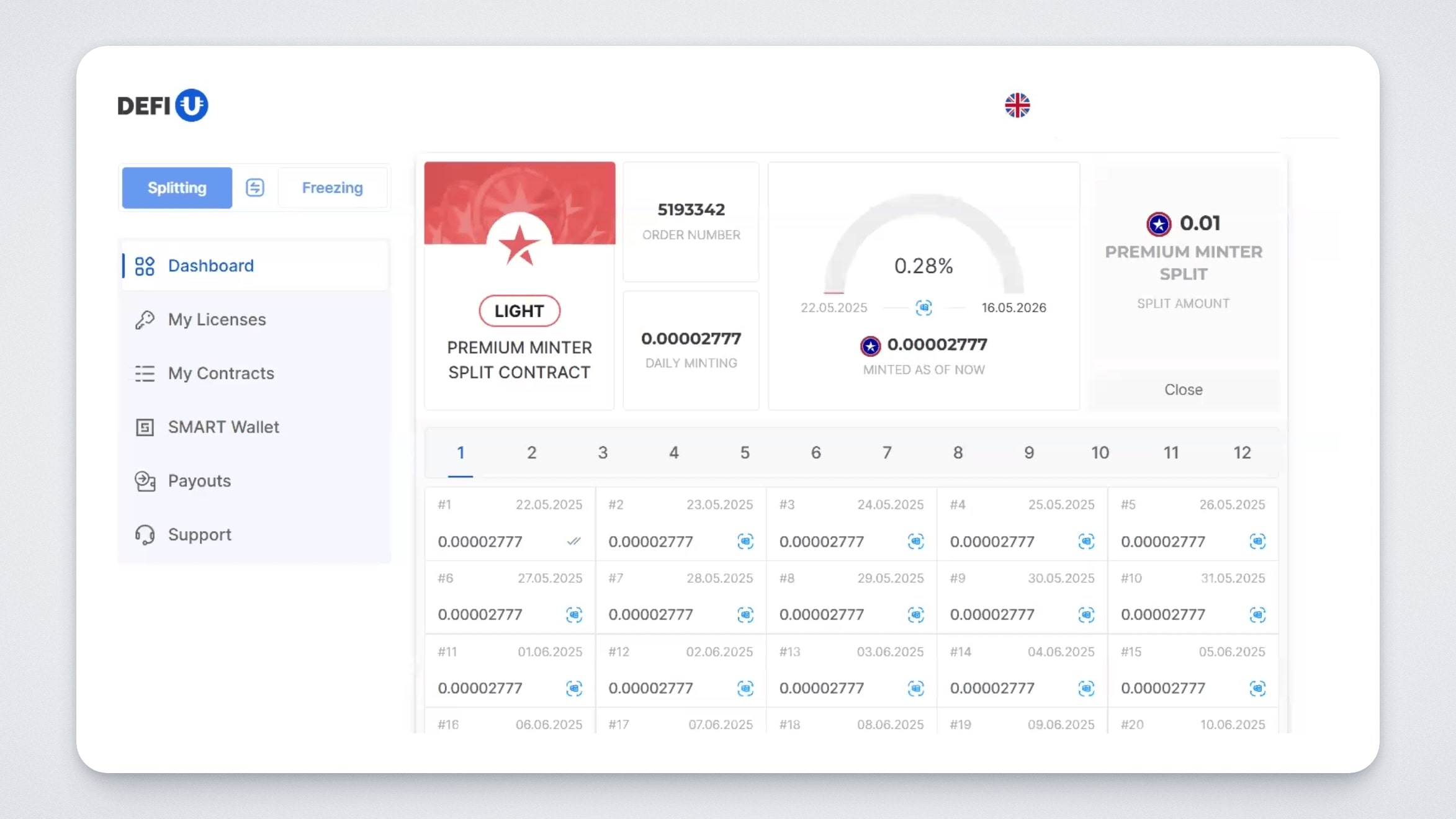
Task: Click the Dashboard grid icon
Action: click(x=145, y=266)
